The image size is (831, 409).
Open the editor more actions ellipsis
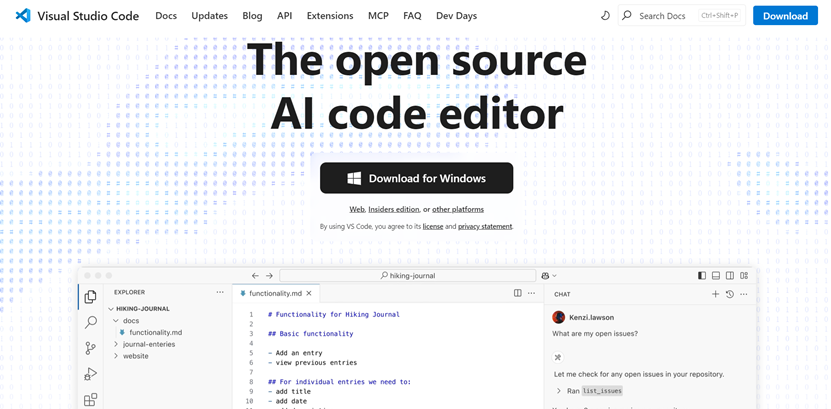tap(531, 293)
